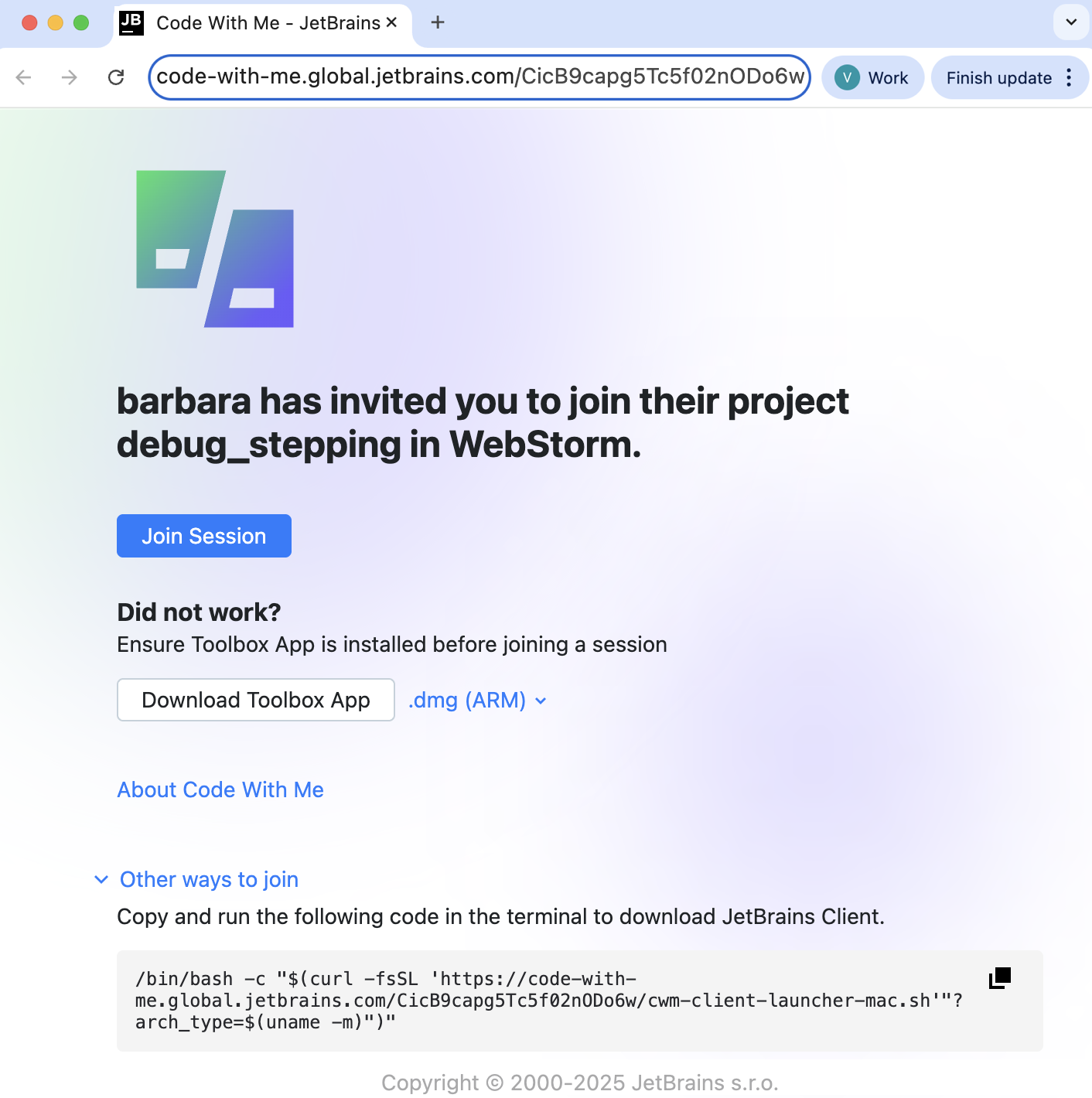Open the three-dot menu beside Finish update
This screenshot has width=1092, height=1098.
[x=1069, y=77]
